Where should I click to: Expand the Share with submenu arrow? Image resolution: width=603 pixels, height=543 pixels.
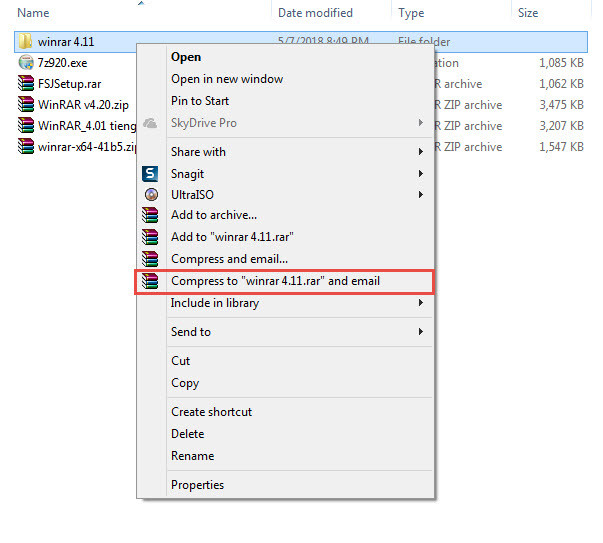coord(421,152)
